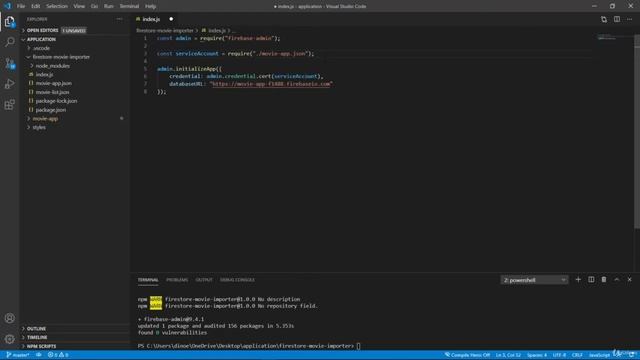Split the editor to the right

tap(617, 19)
